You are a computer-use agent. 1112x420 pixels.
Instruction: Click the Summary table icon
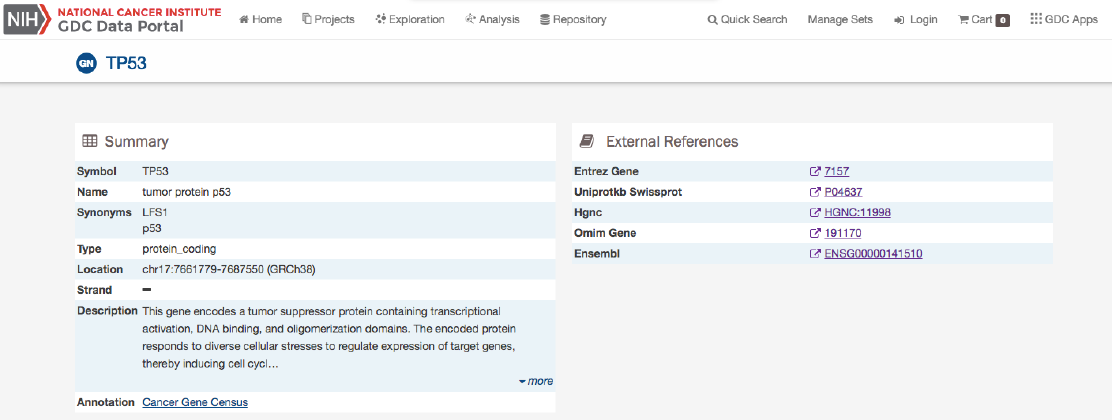pos(89,141)
